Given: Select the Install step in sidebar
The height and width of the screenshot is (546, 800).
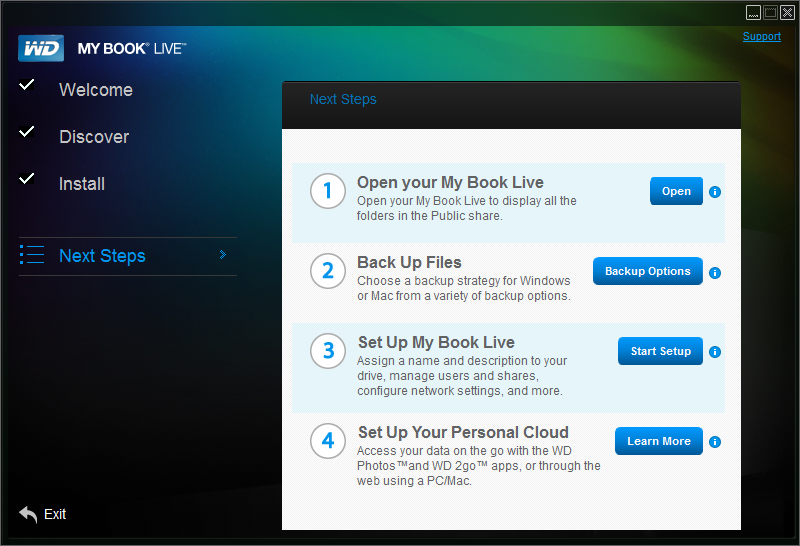Looking at the screenshot, I should tap(82, 184).
